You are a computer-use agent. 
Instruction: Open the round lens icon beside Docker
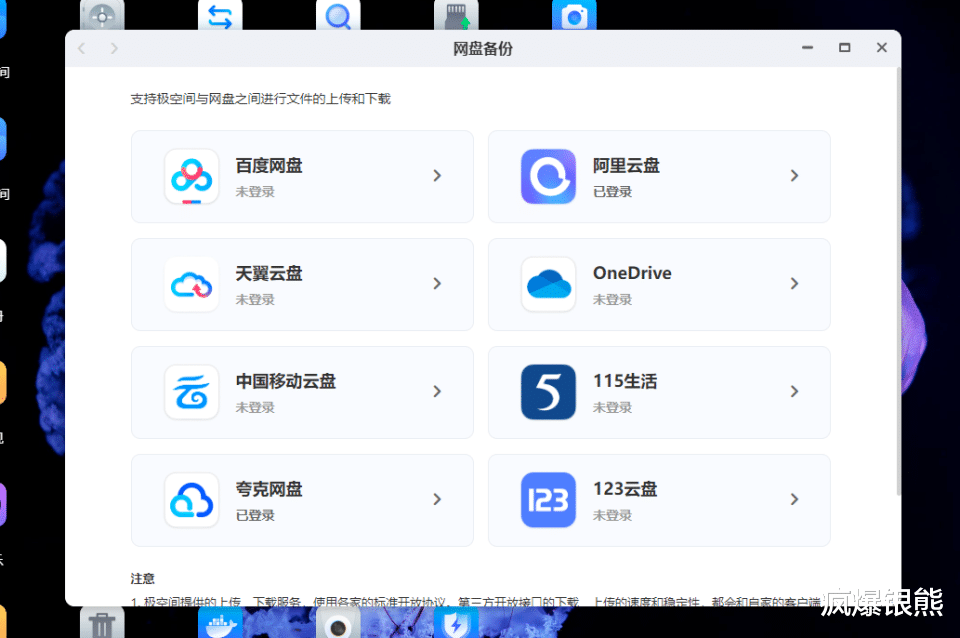pos(338,623)
